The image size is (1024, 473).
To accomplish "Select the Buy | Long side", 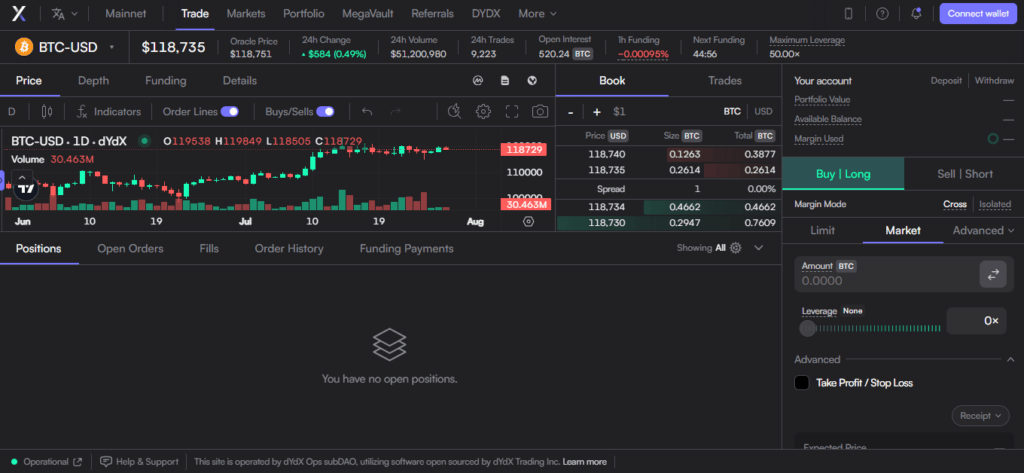I will 843,174.
